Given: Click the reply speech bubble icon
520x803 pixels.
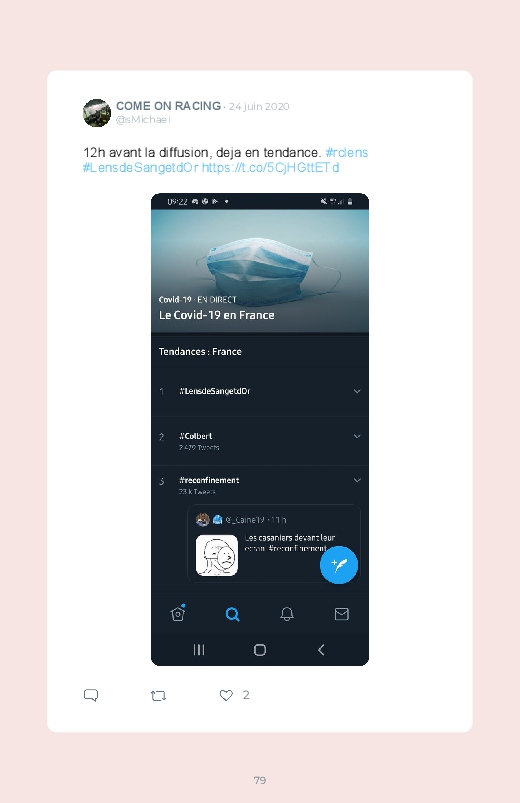Looking at the screenshot, I should click(91, 695).
